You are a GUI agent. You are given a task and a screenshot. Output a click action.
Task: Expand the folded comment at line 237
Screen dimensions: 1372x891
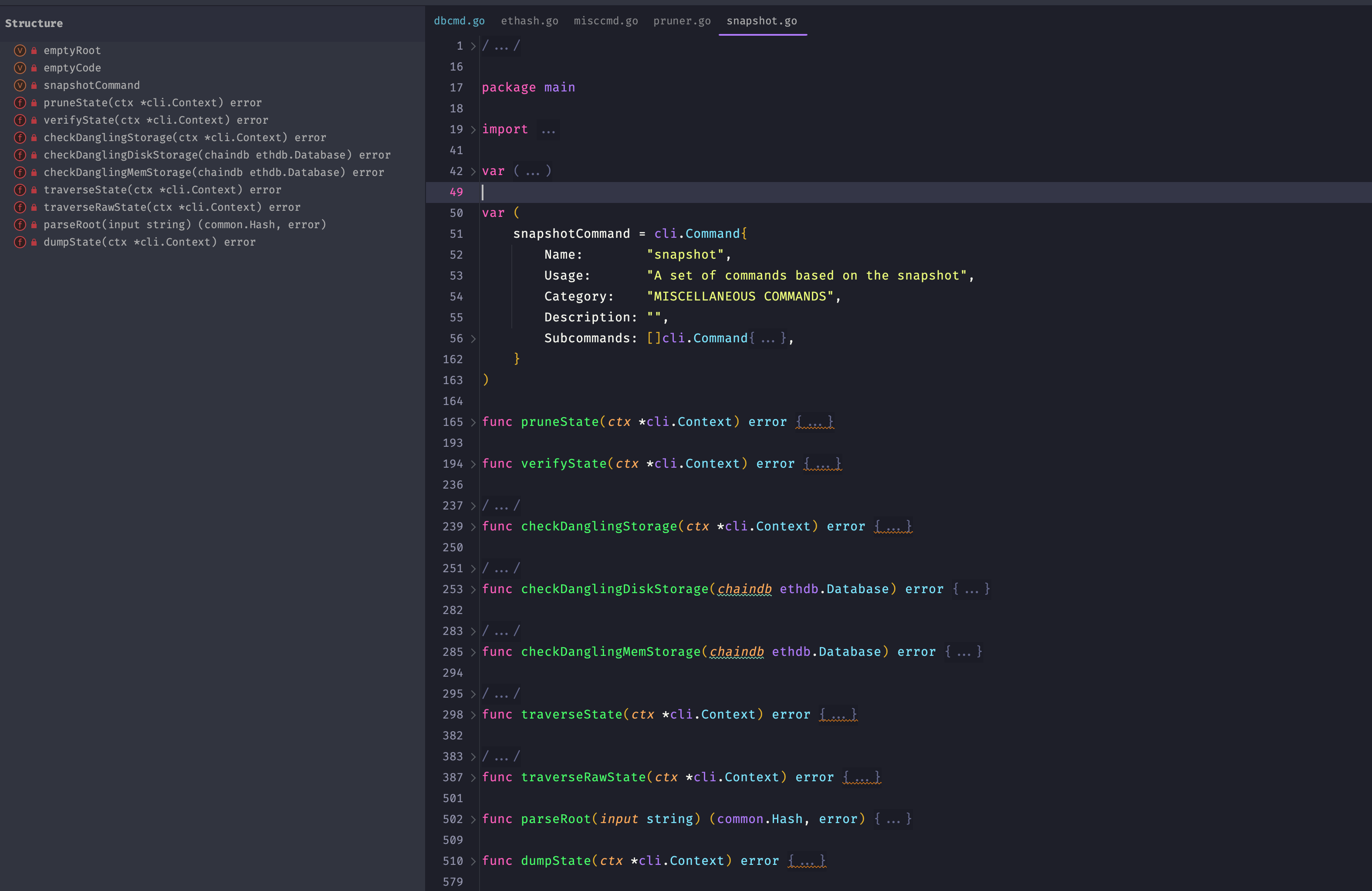(x=473, y=506)
